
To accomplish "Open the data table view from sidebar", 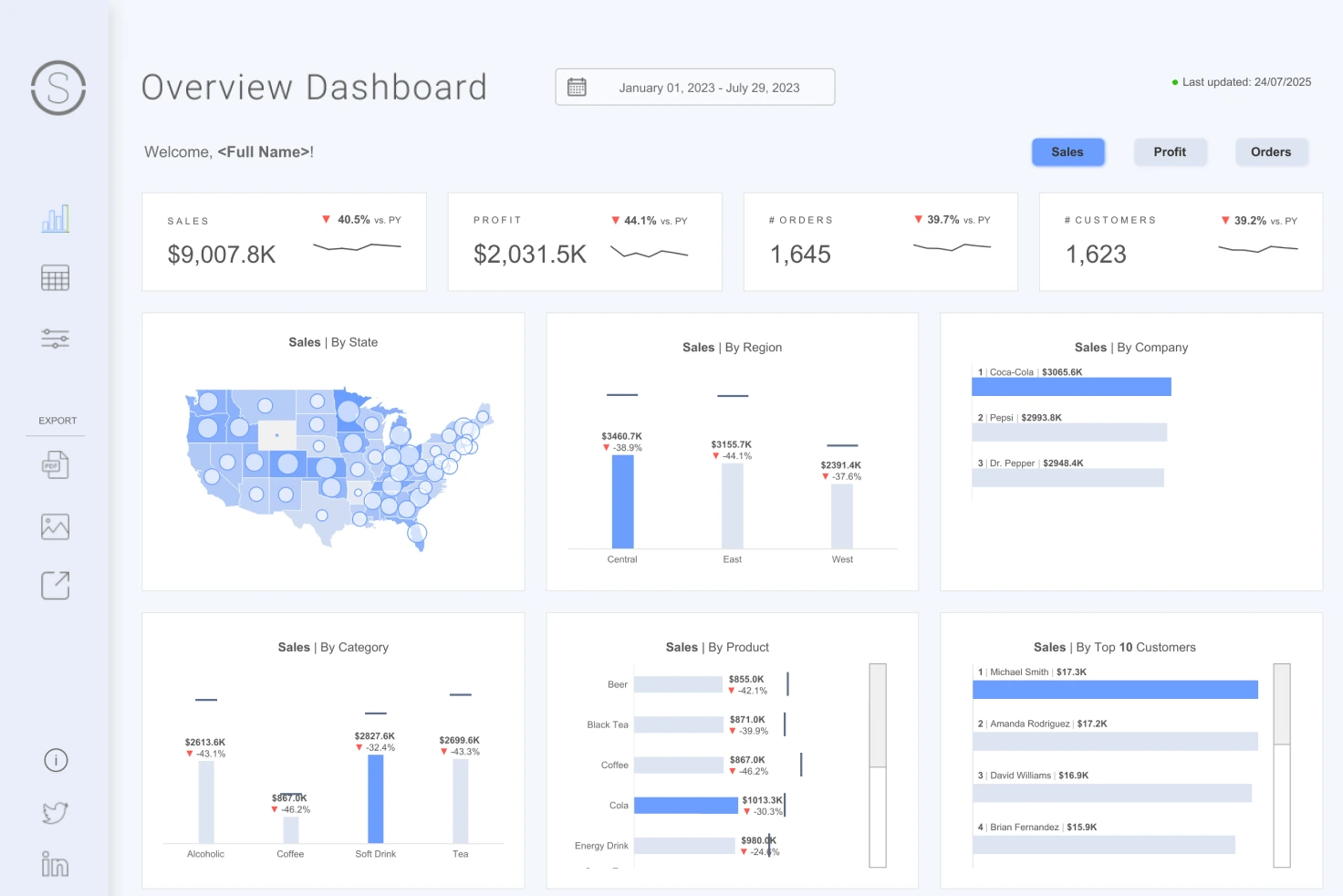I will pos(55,277).
